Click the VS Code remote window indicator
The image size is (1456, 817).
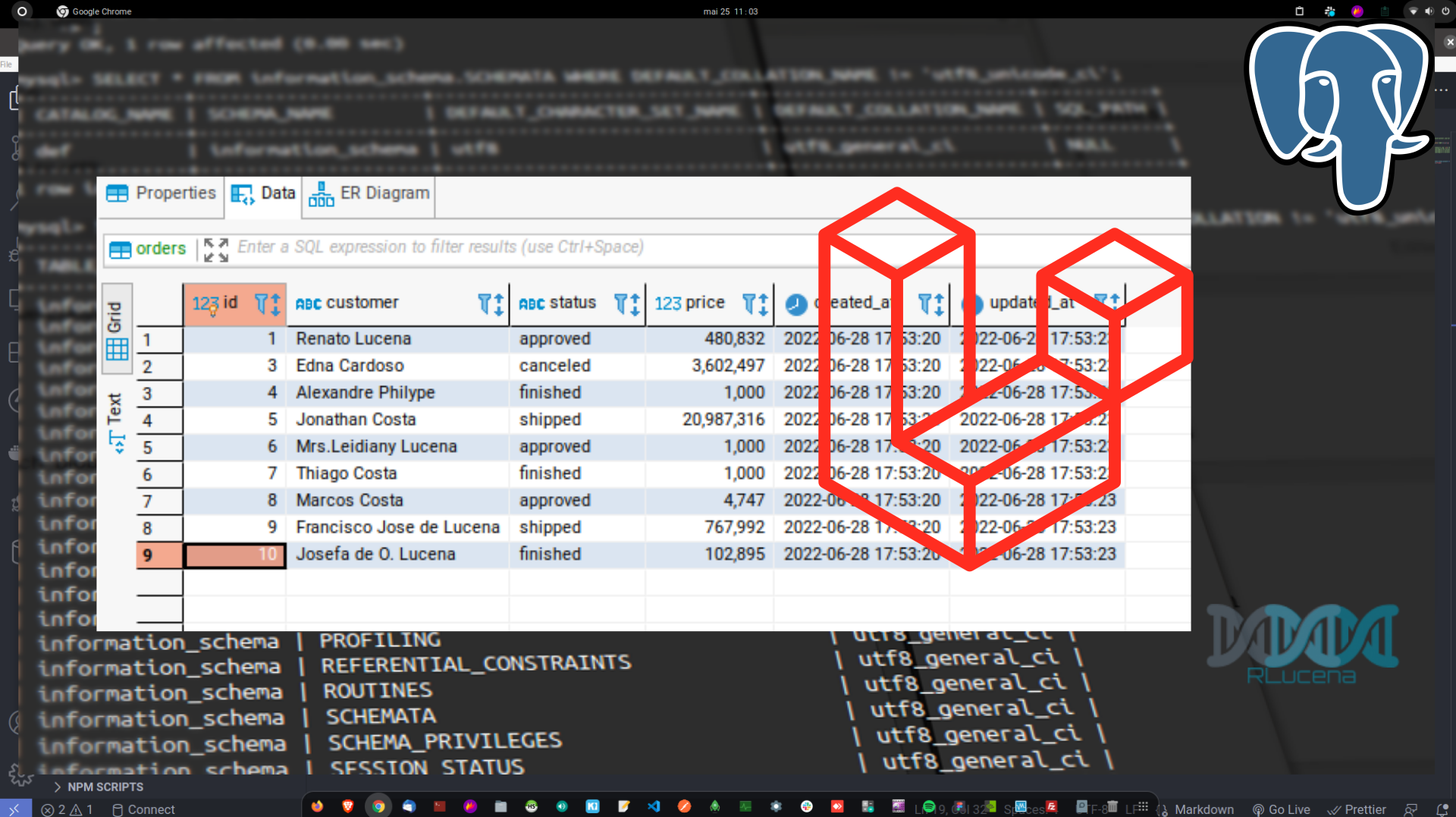click(x=15, y=809)
